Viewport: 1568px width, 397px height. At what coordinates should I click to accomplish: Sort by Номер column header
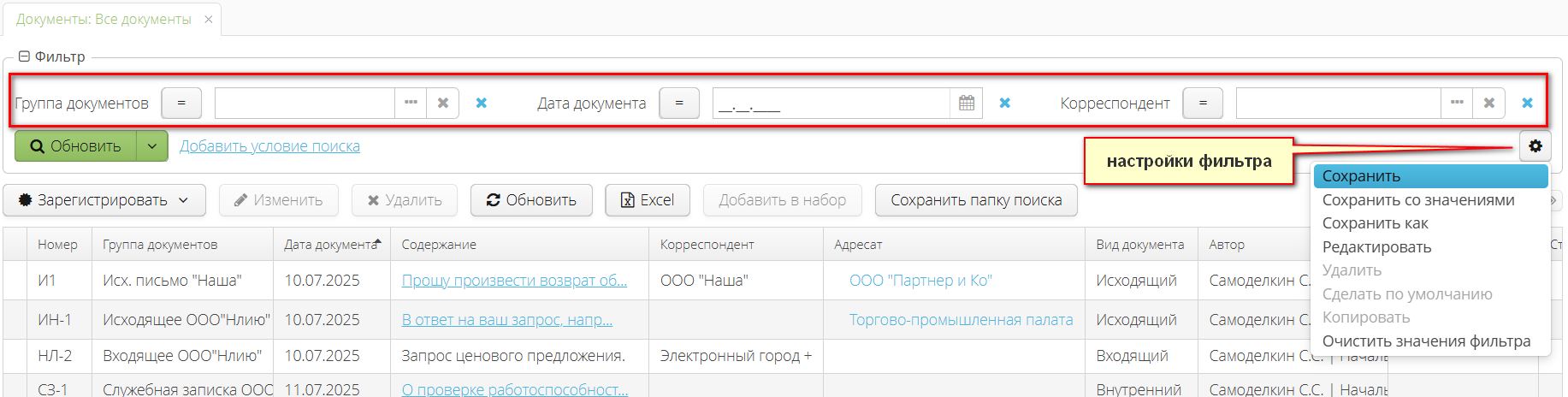point(58,245)
